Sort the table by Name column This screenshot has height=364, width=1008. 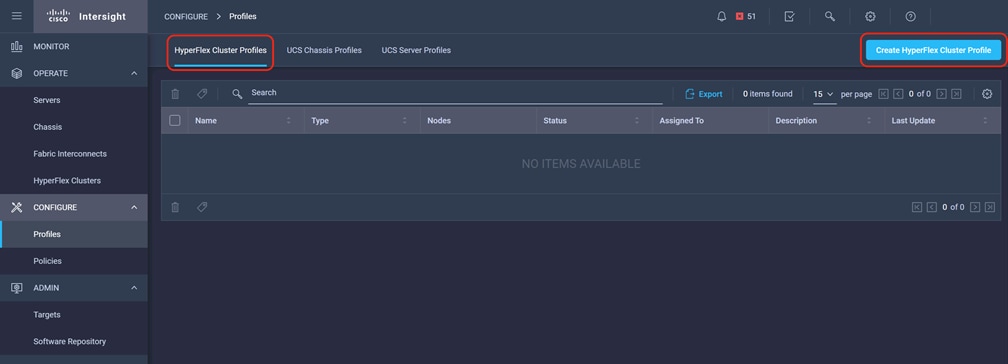[x=289, y=121]
